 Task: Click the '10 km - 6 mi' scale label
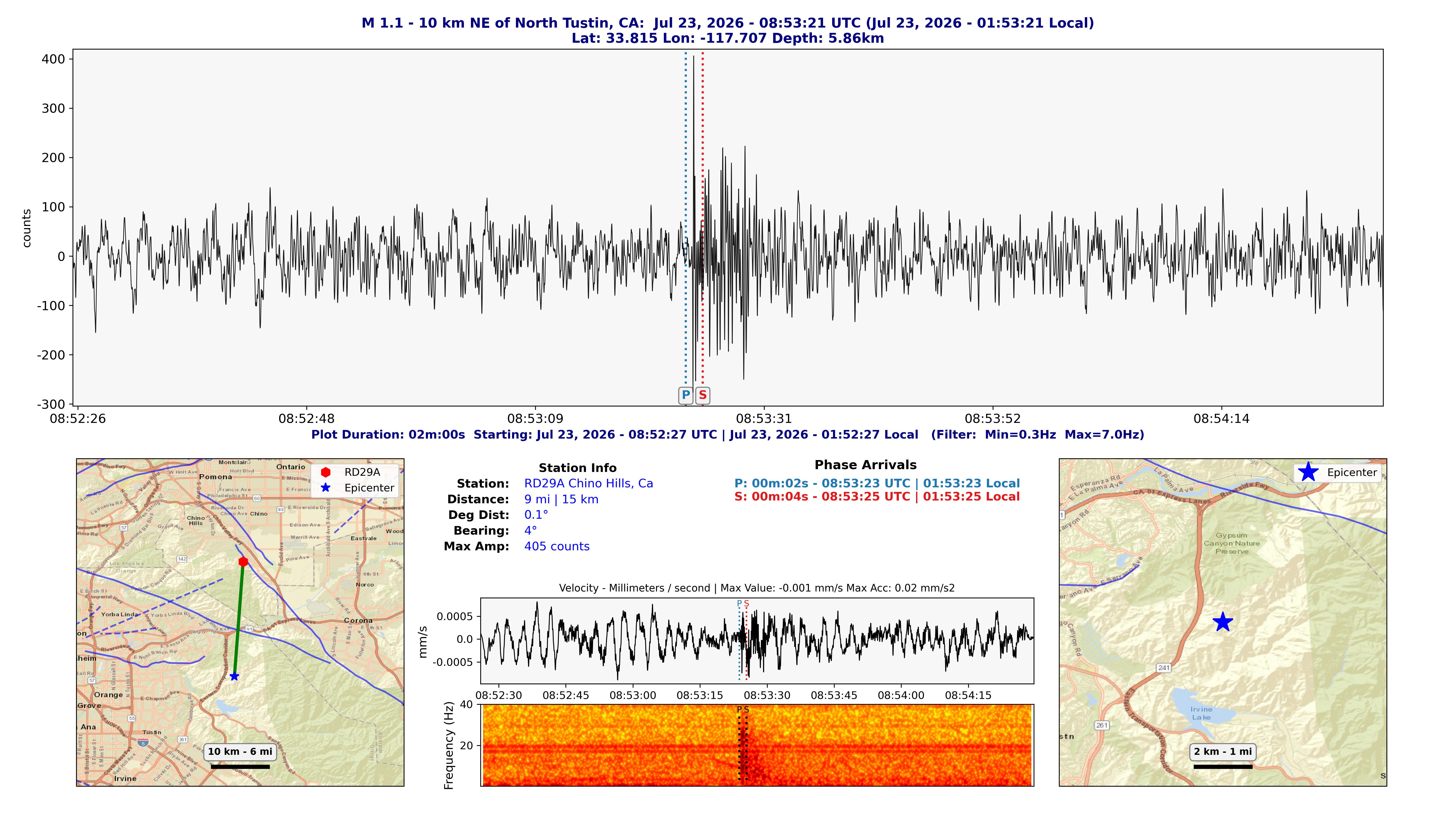coord(240,752)
